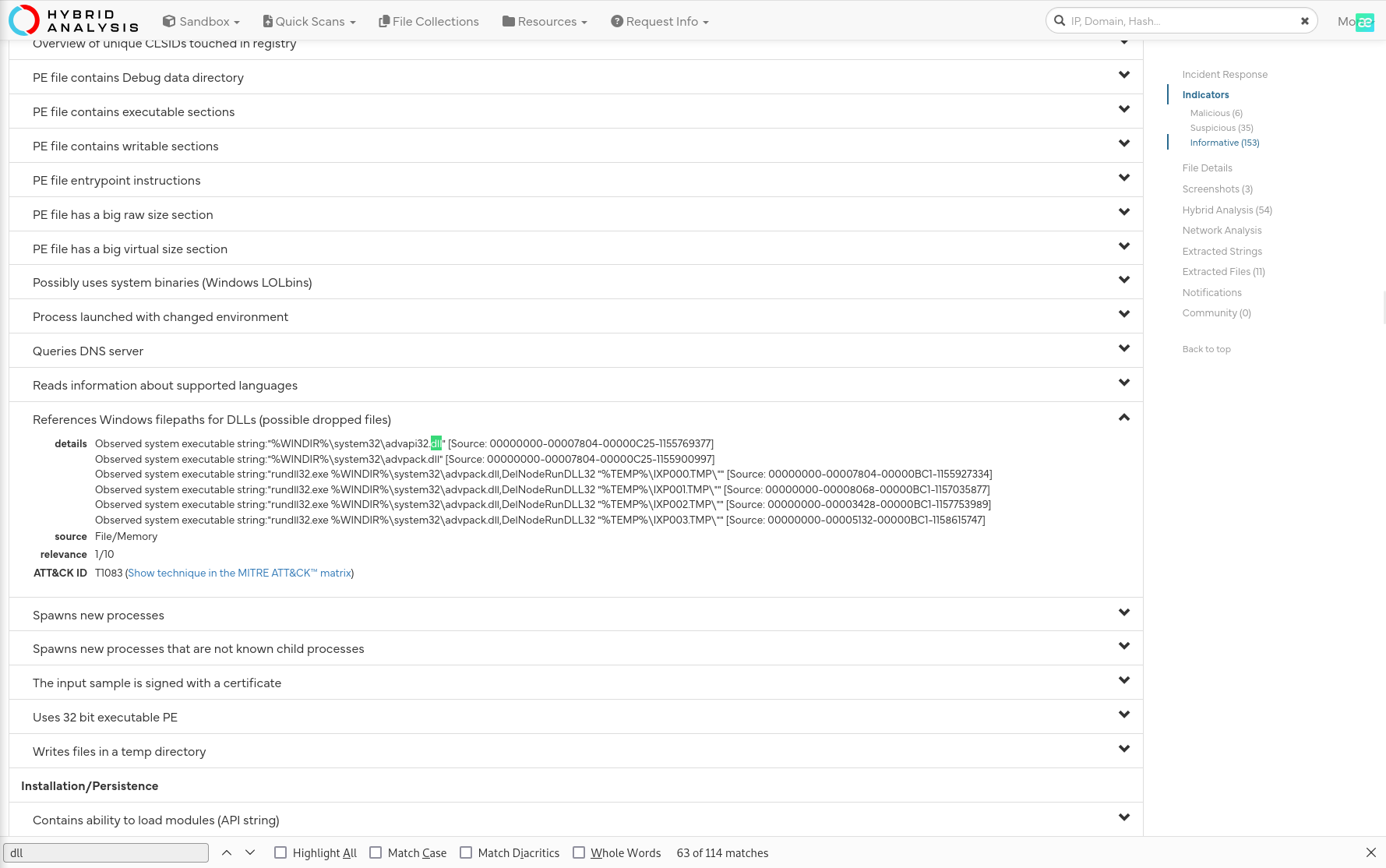
Task: Enable Match Case checkbox
Action: [x=376, y=852]
